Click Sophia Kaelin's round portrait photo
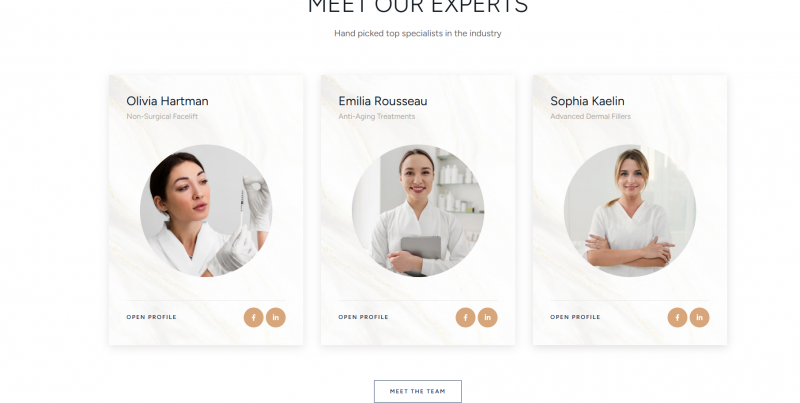Image resolution: width=800 pixels, height=403 pixels. coord(630,211)
